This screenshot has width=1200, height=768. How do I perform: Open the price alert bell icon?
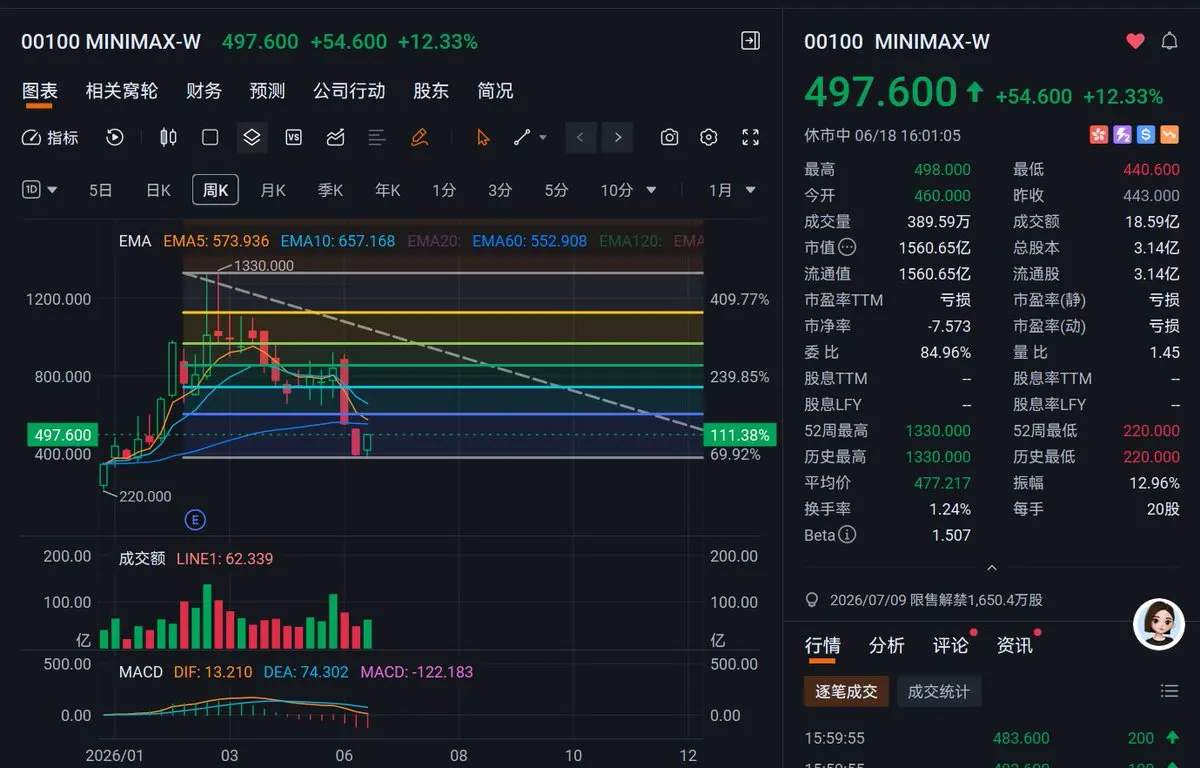tap(1169, 41)
